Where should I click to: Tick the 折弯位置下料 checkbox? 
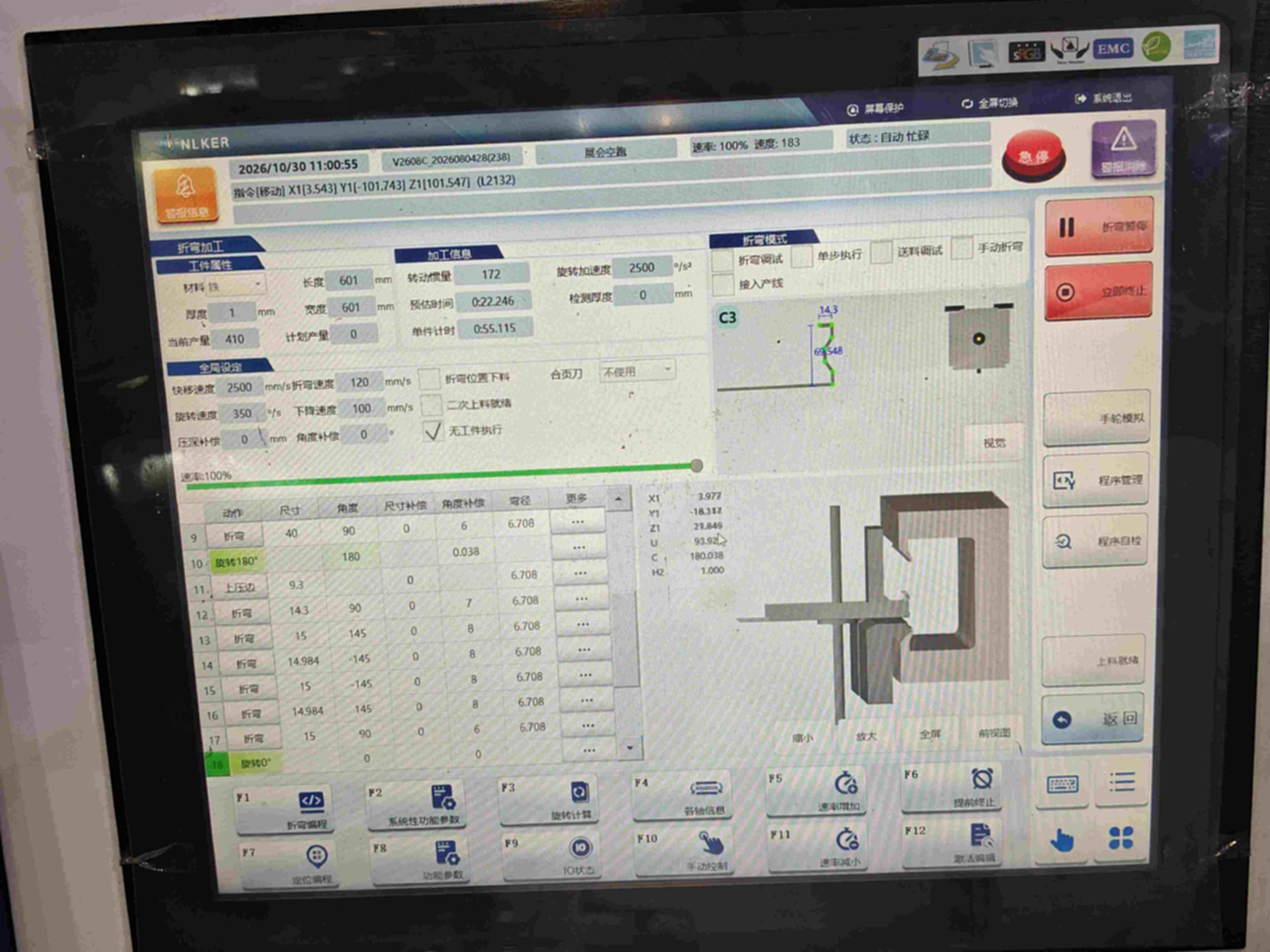coord(430,379)
